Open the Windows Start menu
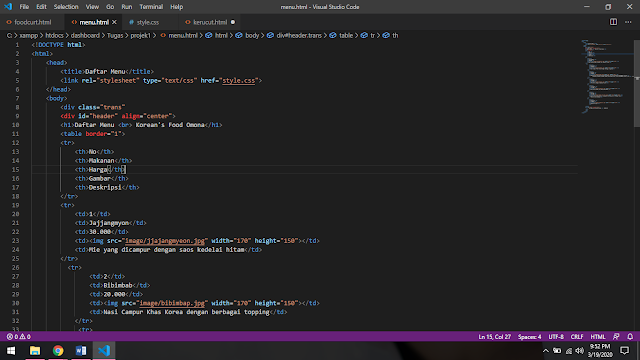This screenshot has width=640, height=360. 11,351
